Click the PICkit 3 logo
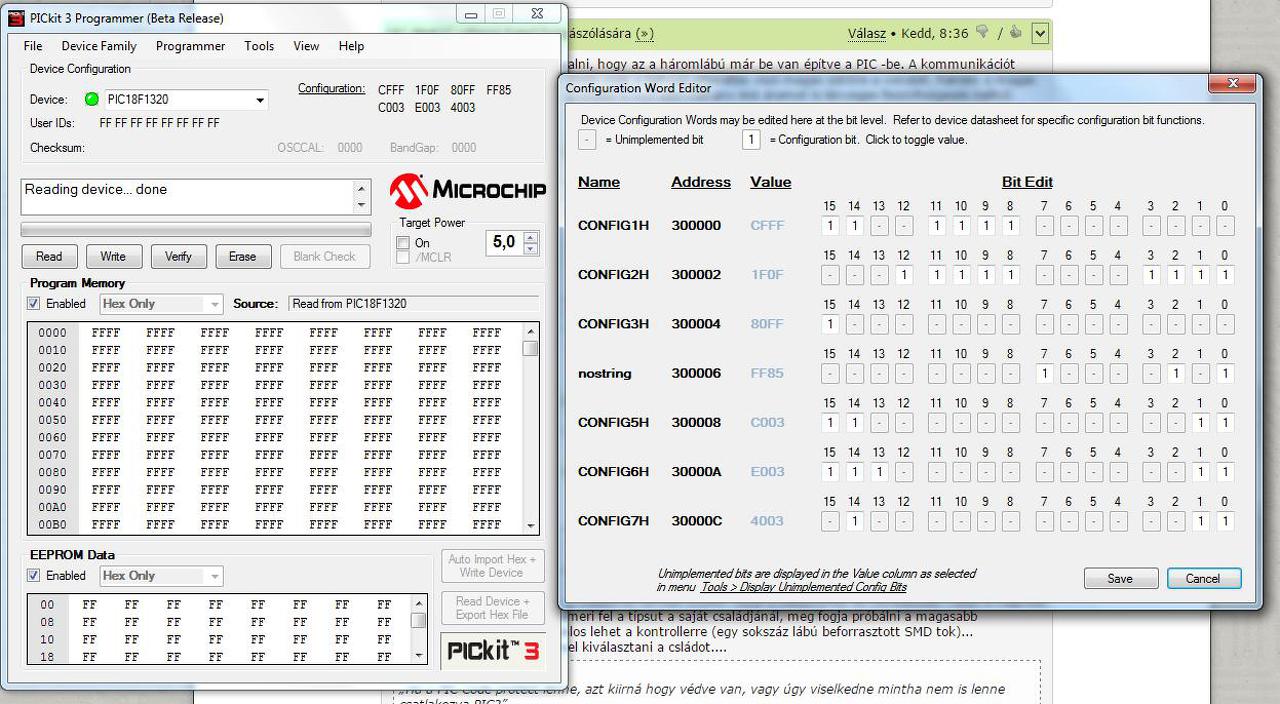This screenshot has height=704, width=1280. (x=493, y=651)
